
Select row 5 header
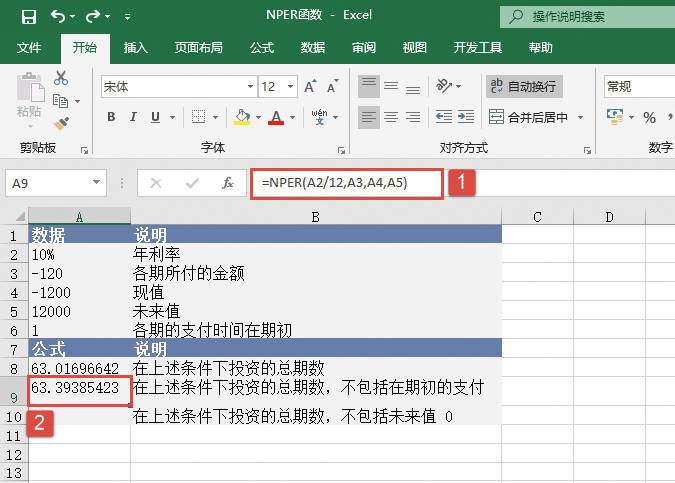14,312
